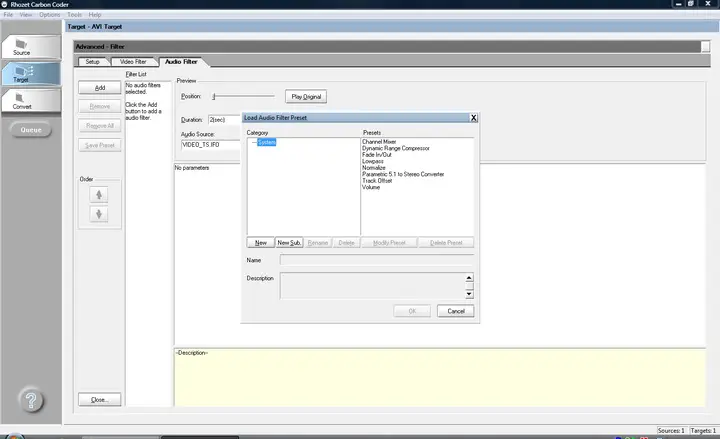720x439 pixels.
Task: Select the Channel Mixer preset
Action: point(379,142)
